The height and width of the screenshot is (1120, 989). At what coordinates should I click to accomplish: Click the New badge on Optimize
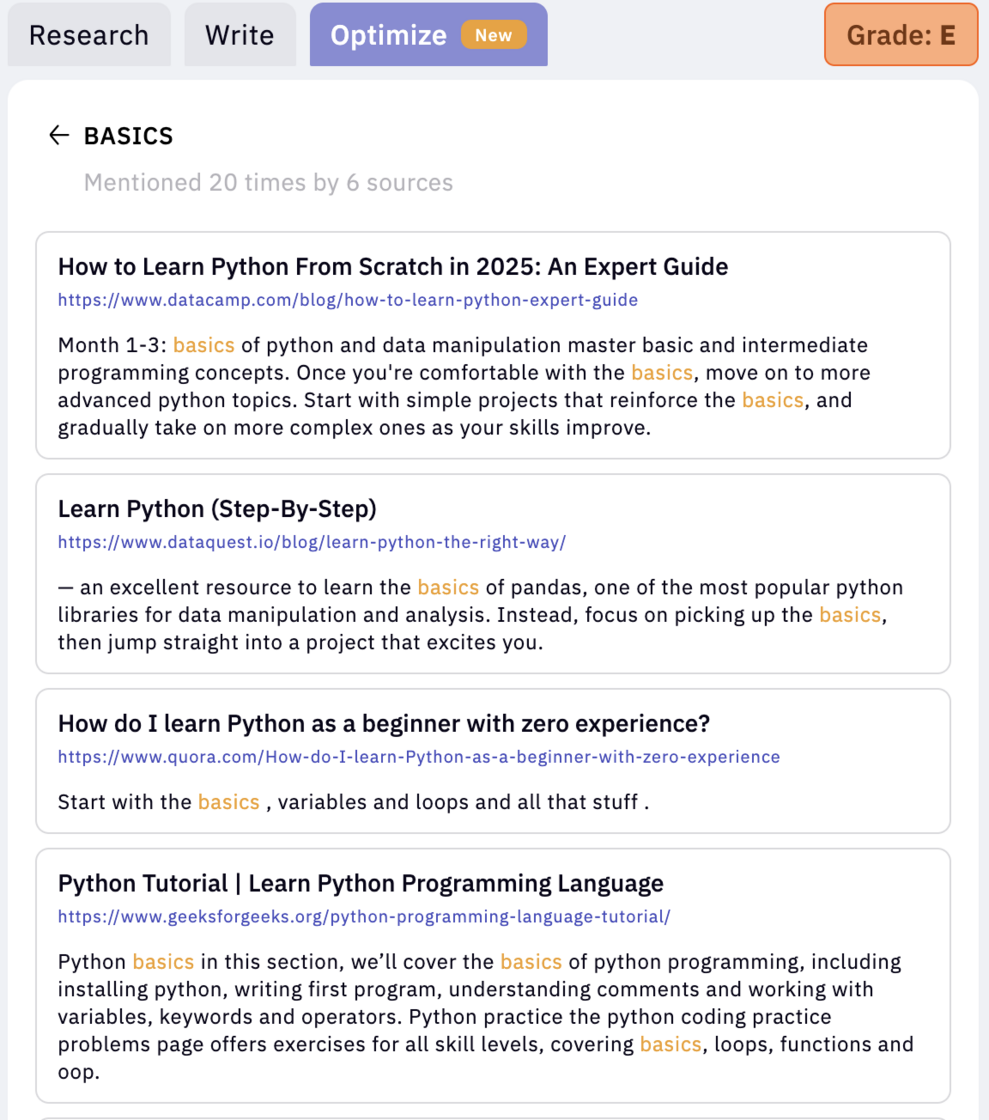pos(493,35)
